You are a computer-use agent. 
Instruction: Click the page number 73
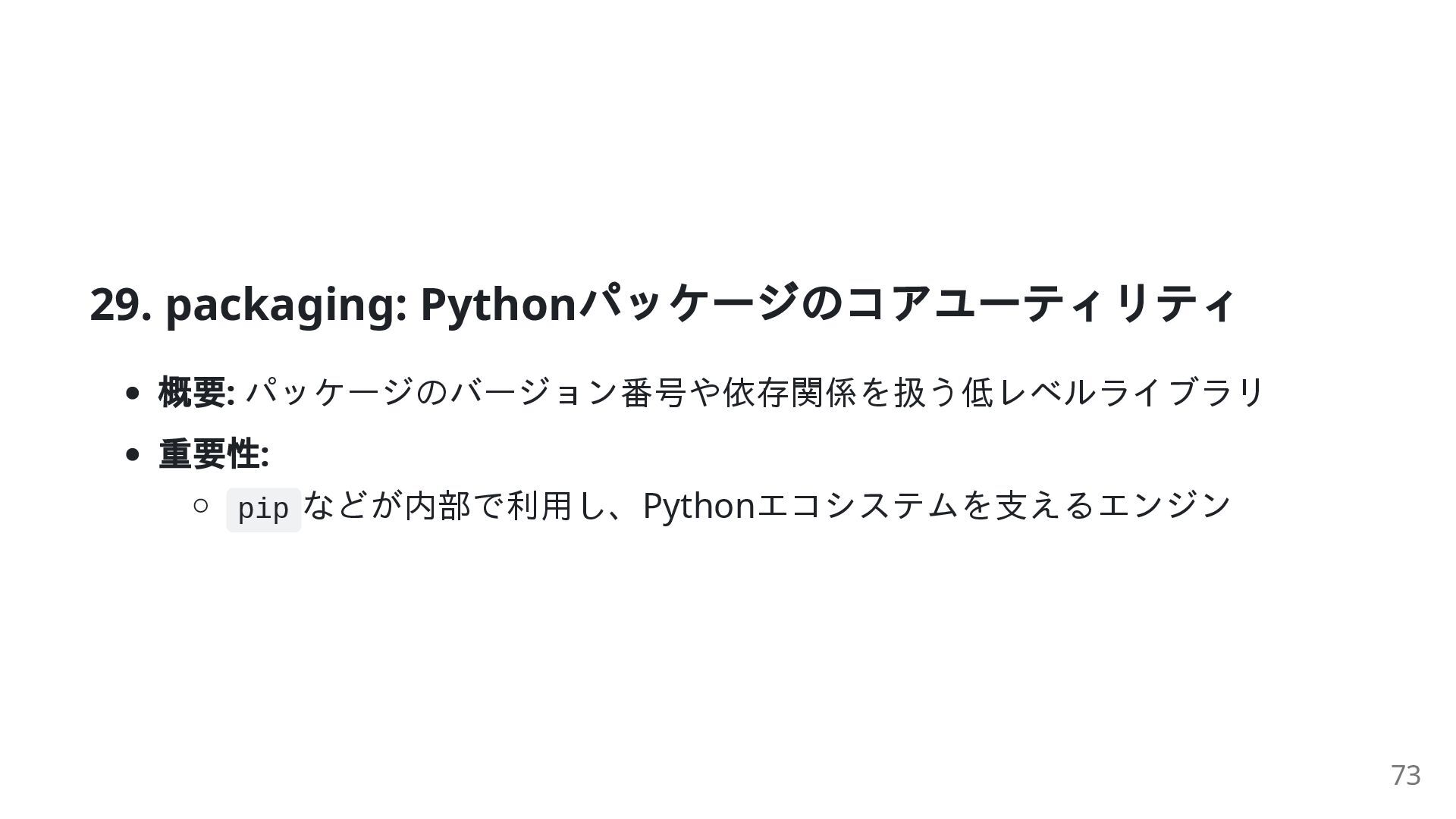pos(1405,775)
